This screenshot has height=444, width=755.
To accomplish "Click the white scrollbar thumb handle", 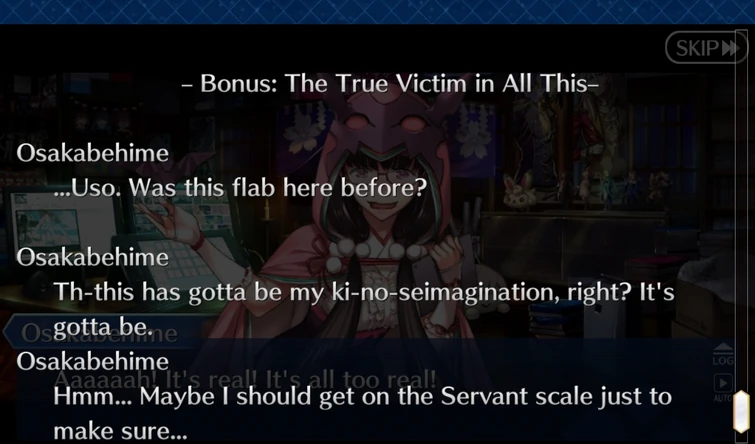I will (741, 412).
